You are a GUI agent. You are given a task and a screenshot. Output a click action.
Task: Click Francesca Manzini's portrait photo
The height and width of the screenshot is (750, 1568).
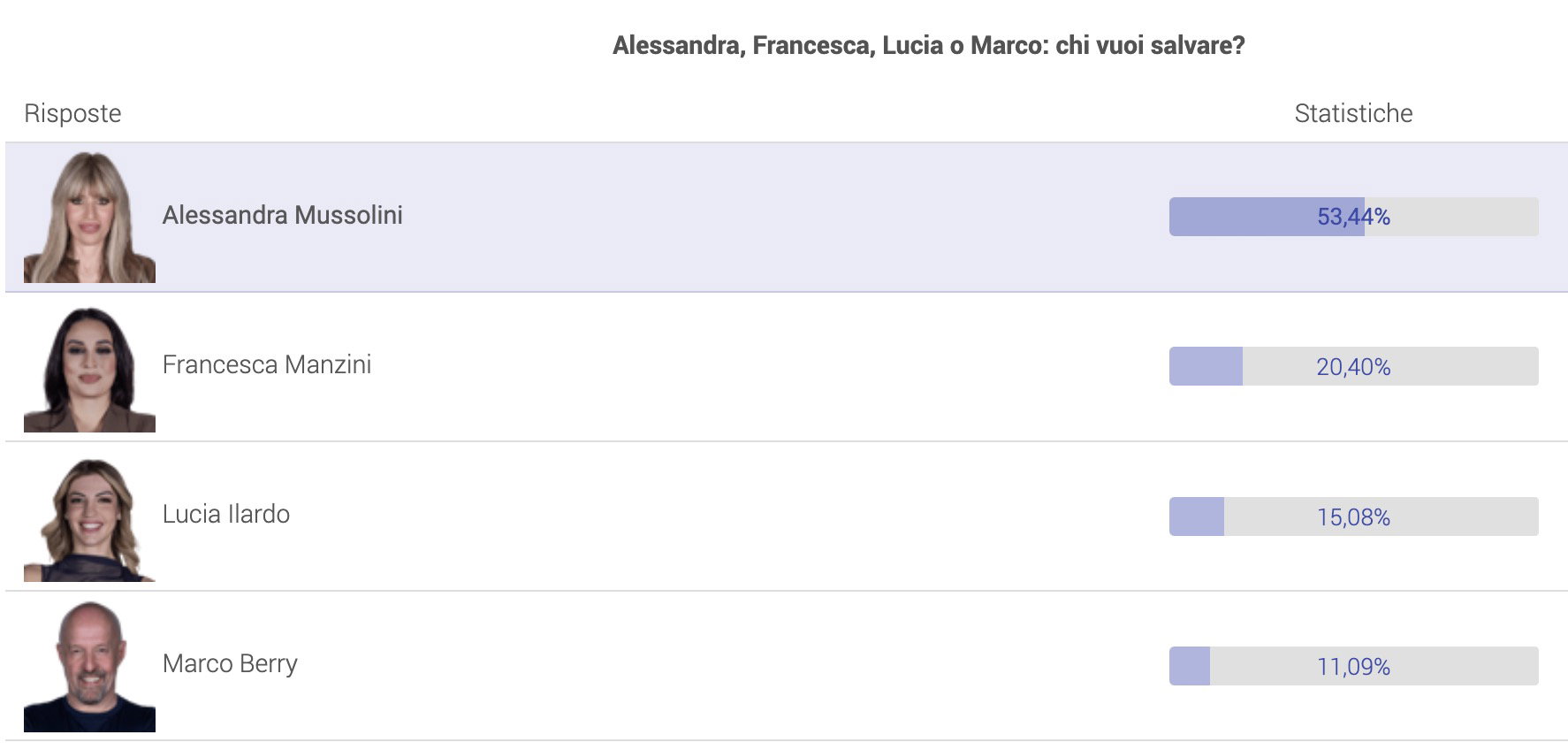[89, 369]
